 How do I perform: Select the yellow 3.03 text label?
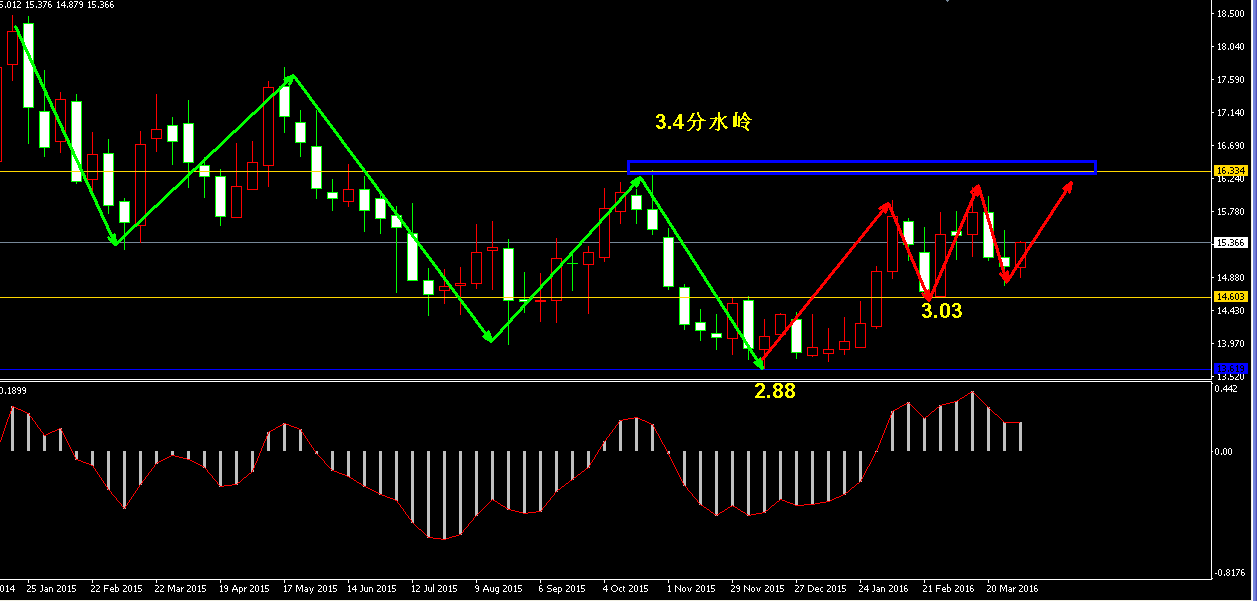point(941,311)
